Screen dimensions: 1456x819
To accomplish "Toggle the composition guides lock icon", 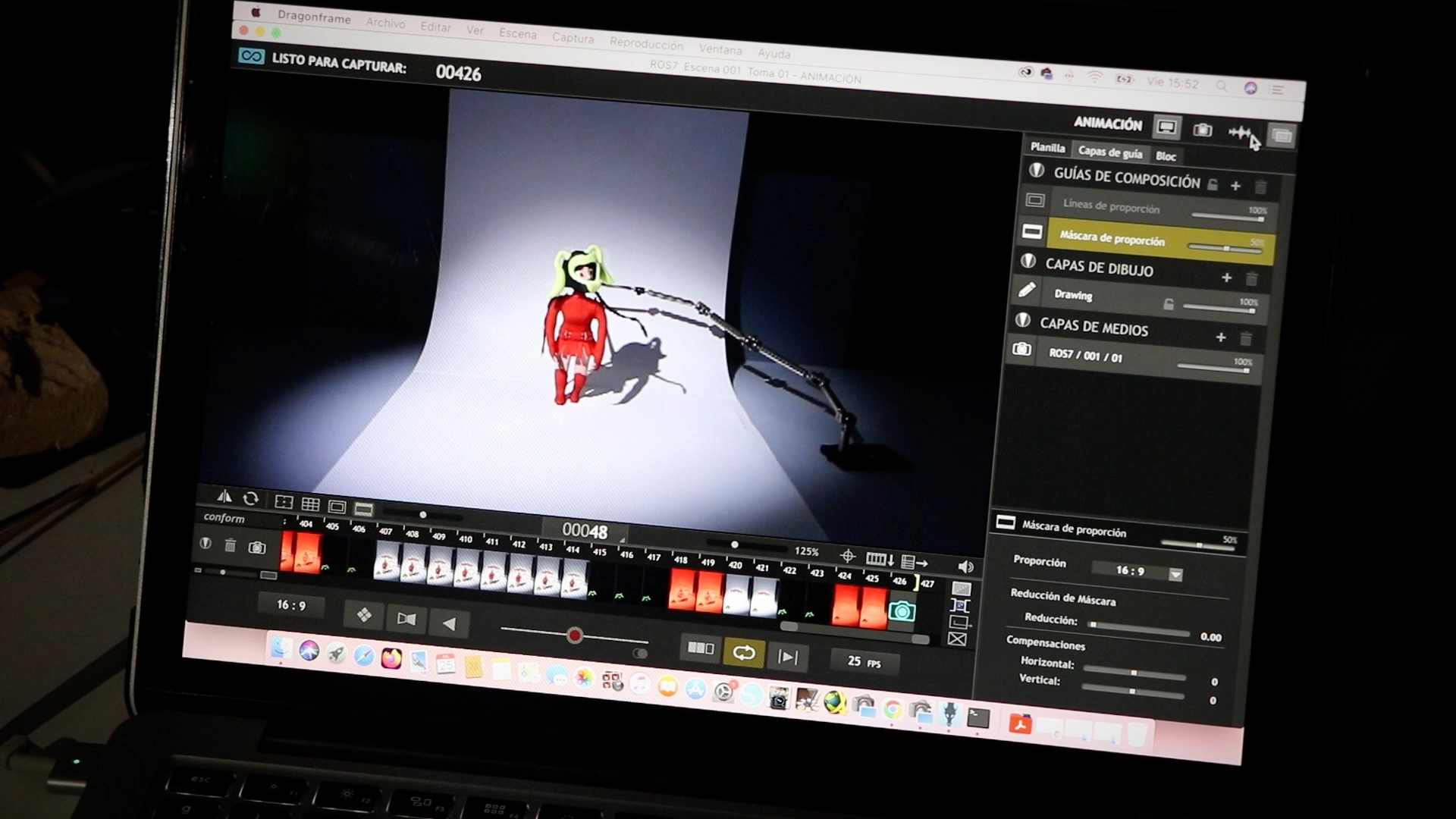I will [x=1213, y=184].
